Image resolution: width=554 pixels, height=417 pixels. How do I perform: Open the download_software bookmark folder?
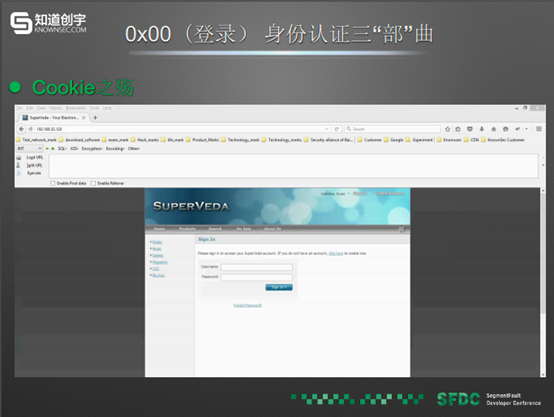(x=79, y=140)
